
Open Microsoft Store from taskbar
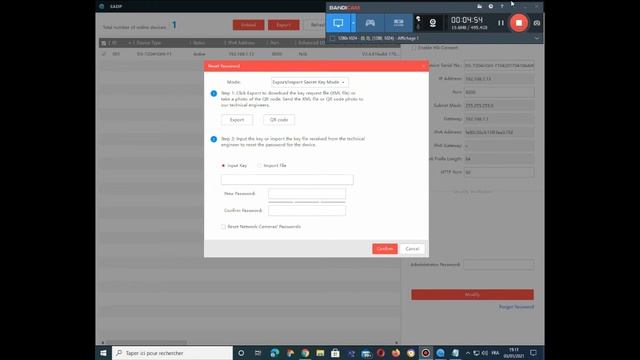click(335, 353)
